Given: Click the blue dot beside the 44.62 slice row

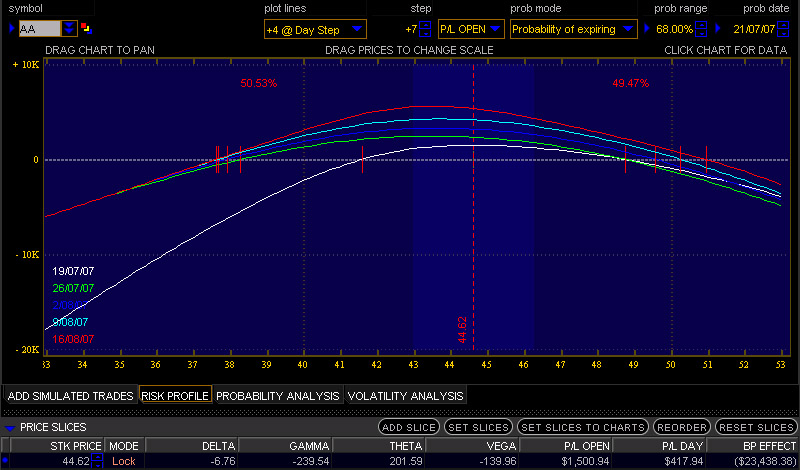Looking at the screenshot, I should [5, 460].
